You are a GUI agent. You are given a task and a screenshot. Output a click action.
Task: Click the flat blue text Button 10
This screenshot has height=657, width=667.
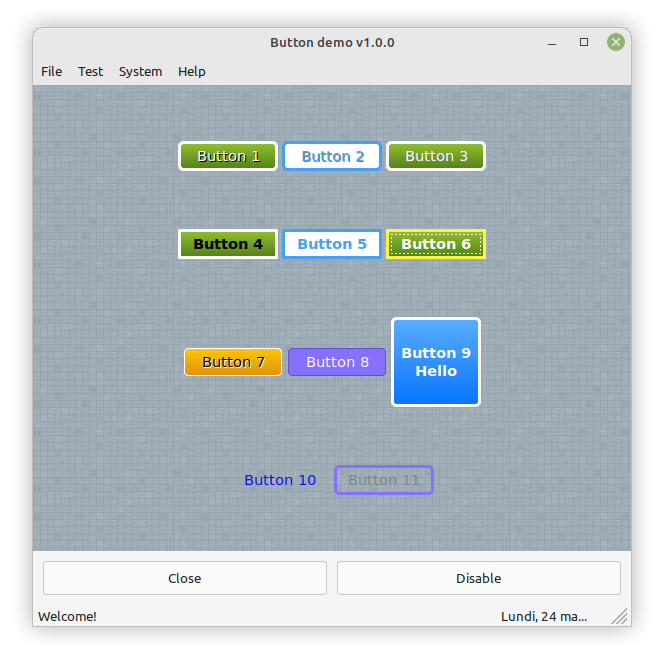click(280, 480)
